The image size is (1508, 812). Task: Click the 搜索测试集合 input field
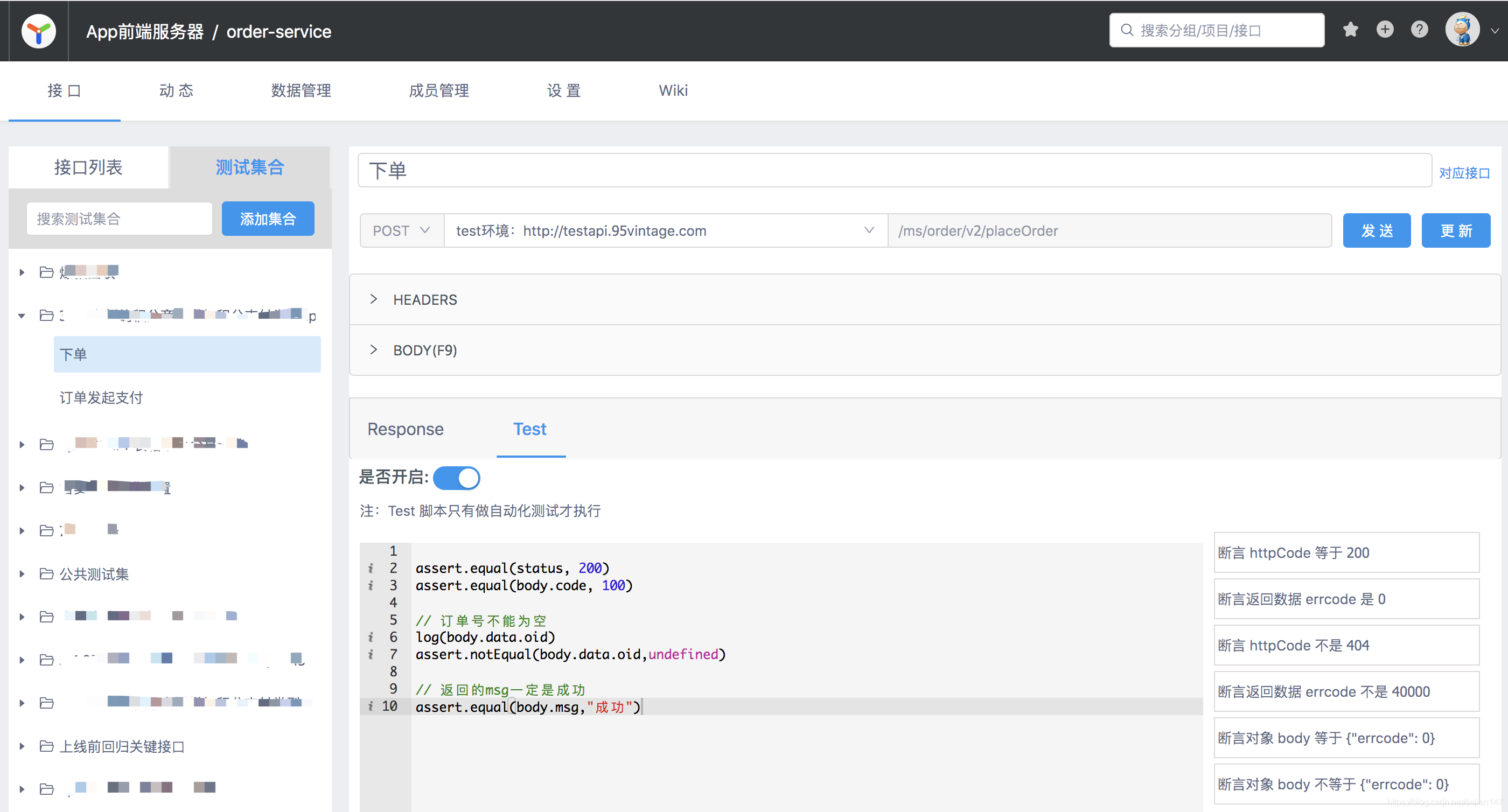[119, 219]
